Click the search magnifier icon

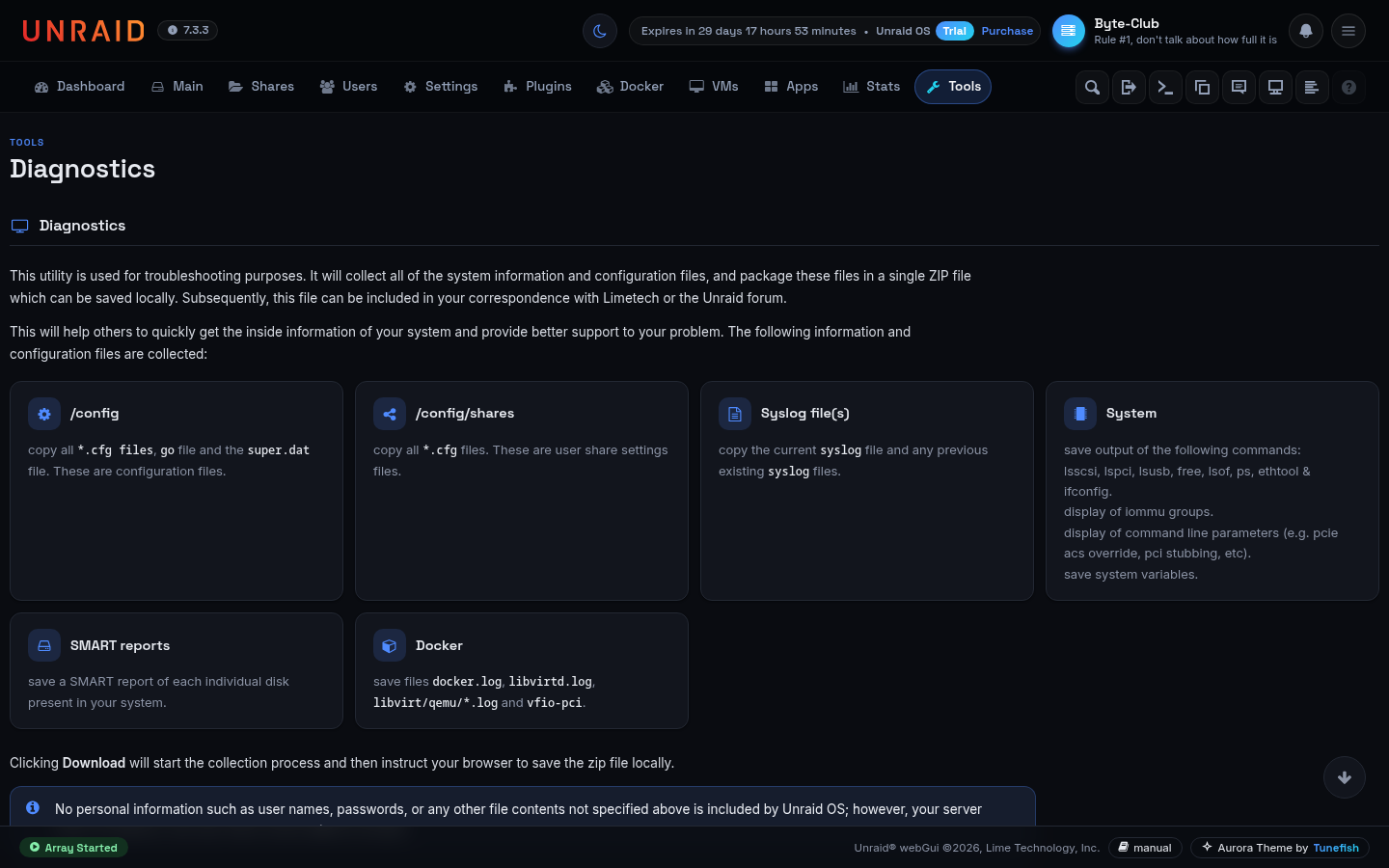[1092, 87]
